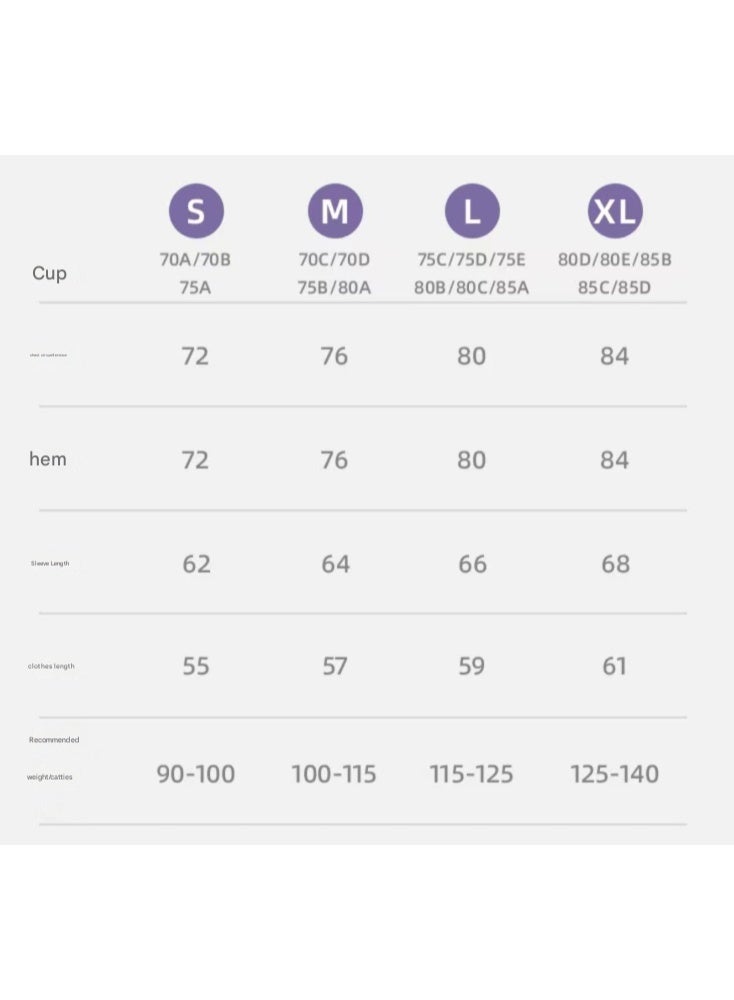Click the 100-115 weight range value

click(x=334, y=774)
